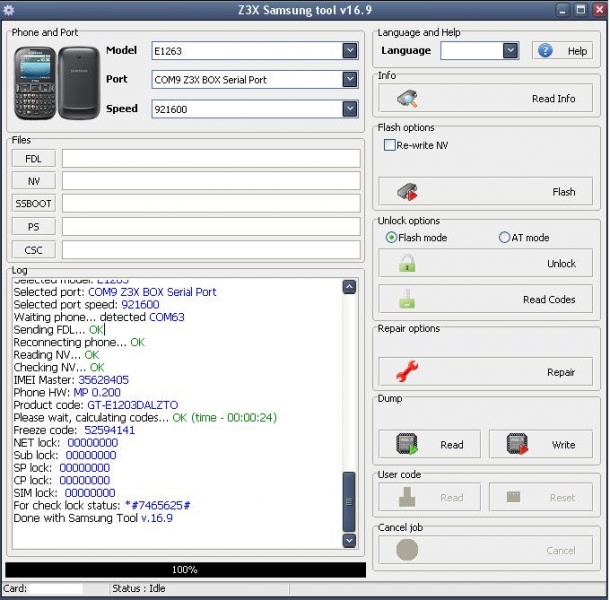The height and width of the screenshot is (600, 610).
Task: Click into the FDL file path field
Action: tap(211, 159)
